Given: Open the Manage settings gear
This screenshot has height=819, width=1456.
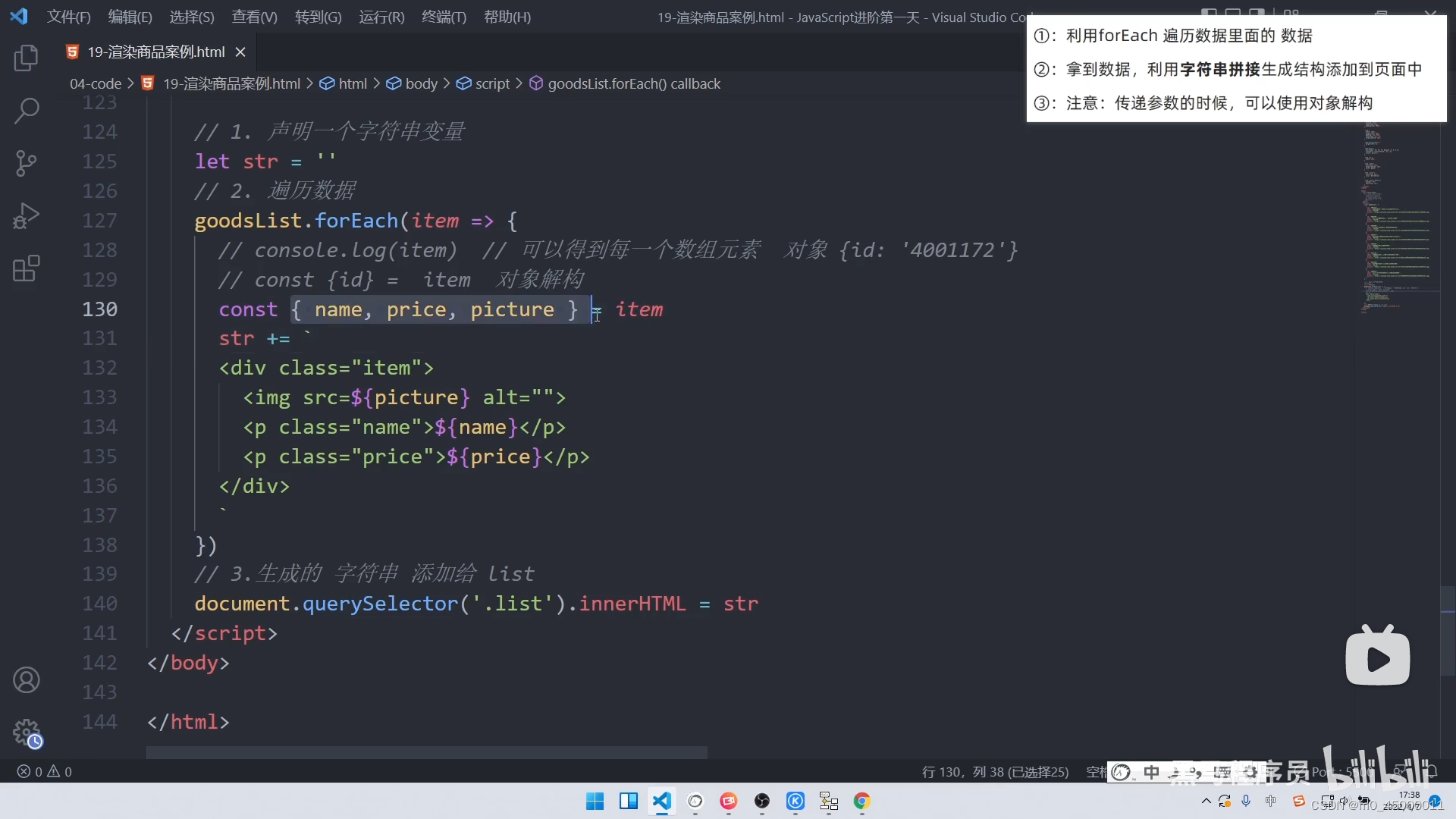Looking at the screenshot, I should point(27,733).
